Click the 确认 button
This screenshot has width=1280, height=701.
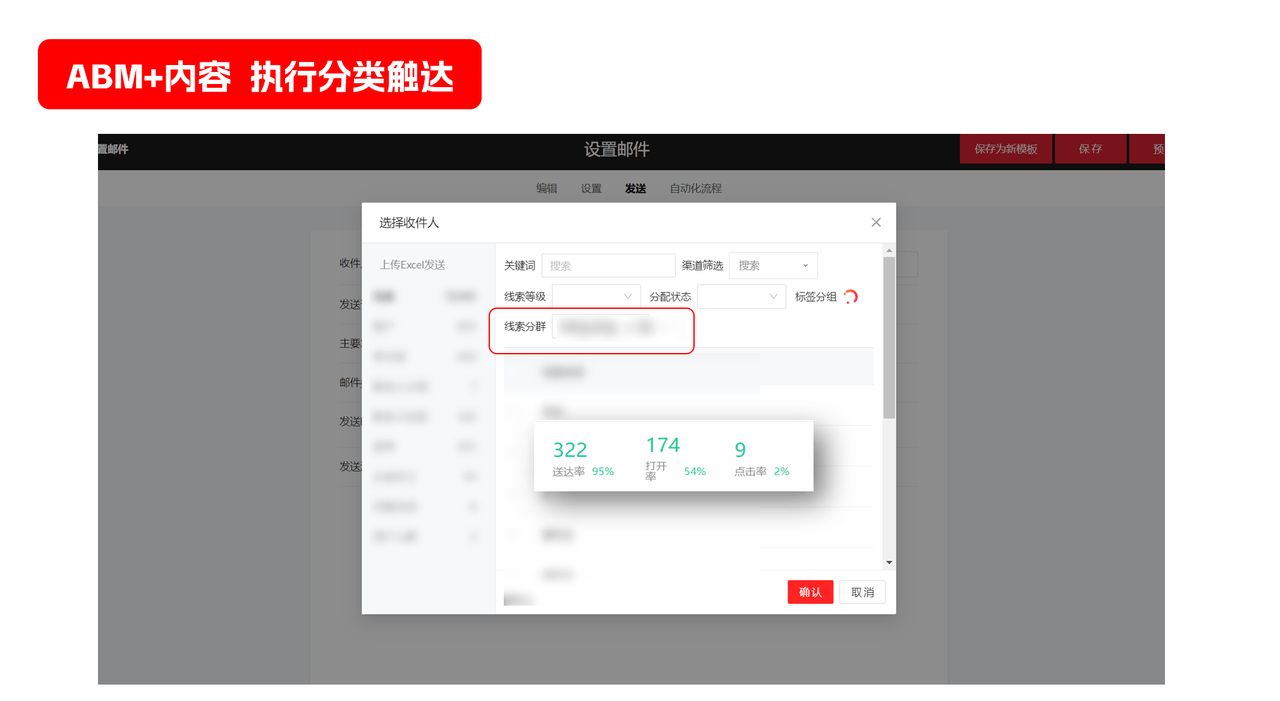pos(810,592)
